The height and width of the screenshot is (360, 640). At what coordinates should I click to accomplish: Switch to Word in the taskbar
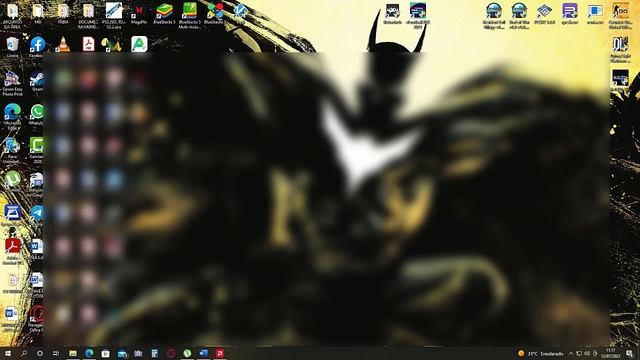(x=203, y=353)
